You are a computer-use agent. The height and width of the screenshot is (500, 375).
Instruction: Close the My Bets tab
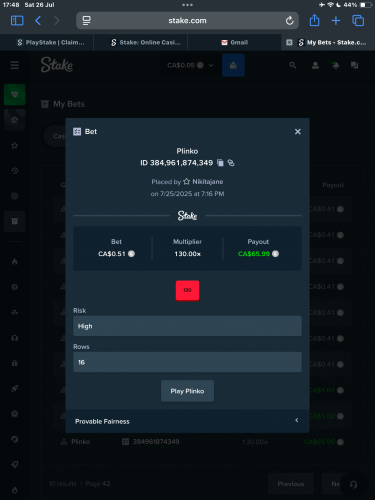(289, 42)
